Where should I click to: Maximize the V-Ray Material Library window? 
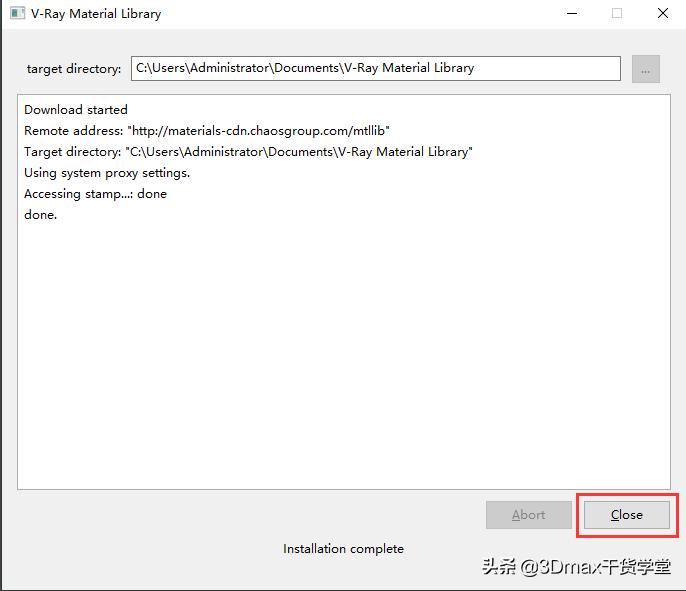click(617, 14)
